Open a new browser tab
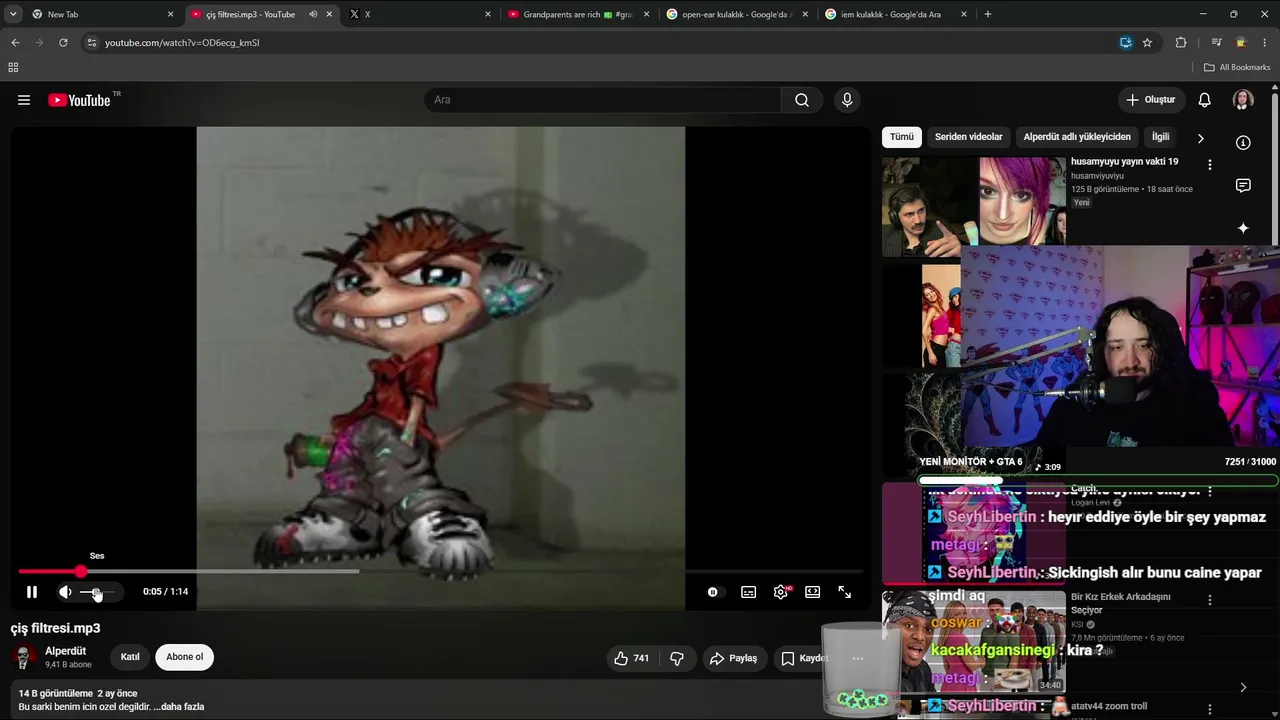Viewport: 1280px width, 720px height. pos(988,14)
